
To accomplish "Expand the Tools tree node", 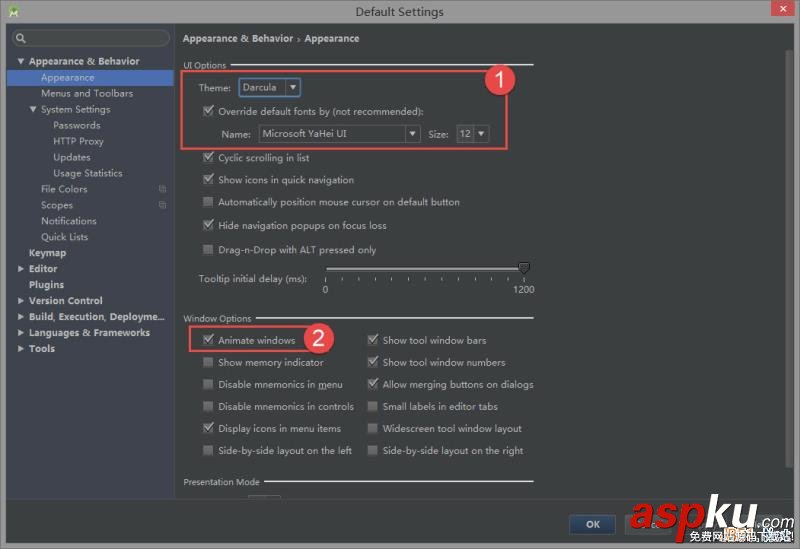I will 21,348.
